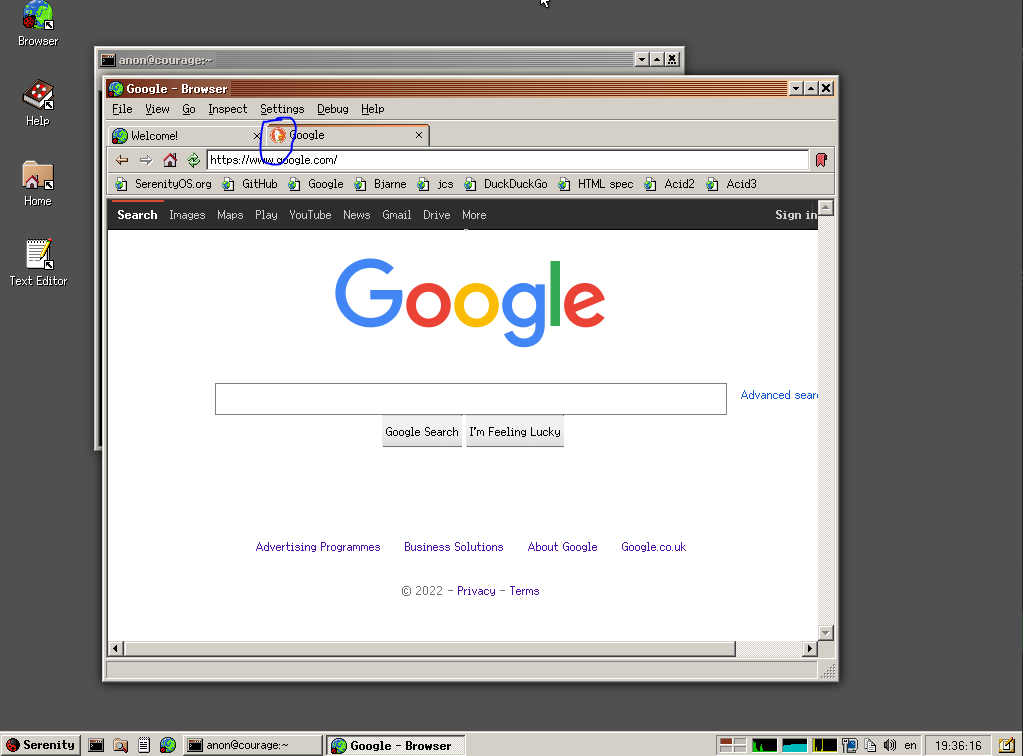Open the About Google link
Viewport: 1023px width, 756px height.
pyautogui.click(x=562, y=546)
